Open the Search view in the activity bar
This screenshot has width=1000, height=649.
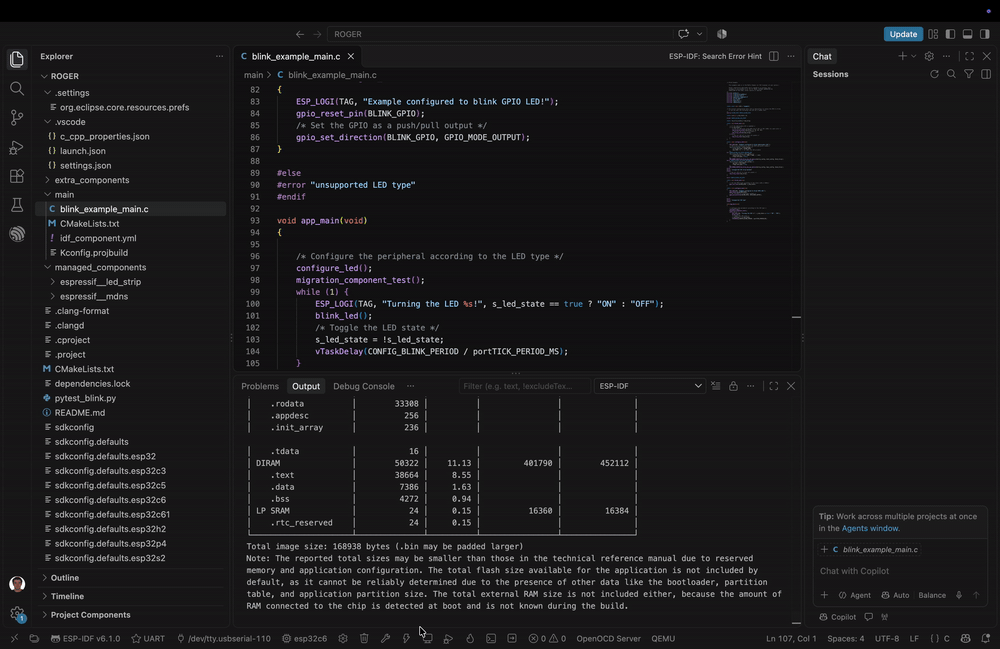pyautogui.click(x=17, y=89)
